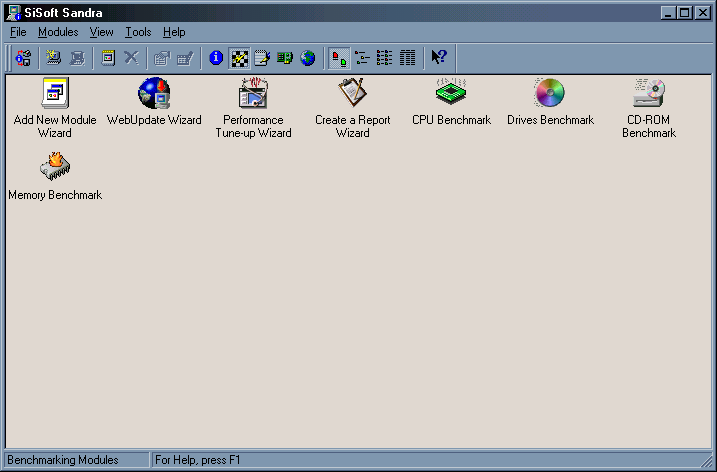Screen dimensions: 717x472
Task: Close the SiSoft Sandra window
Action: [x=702, y=13]
